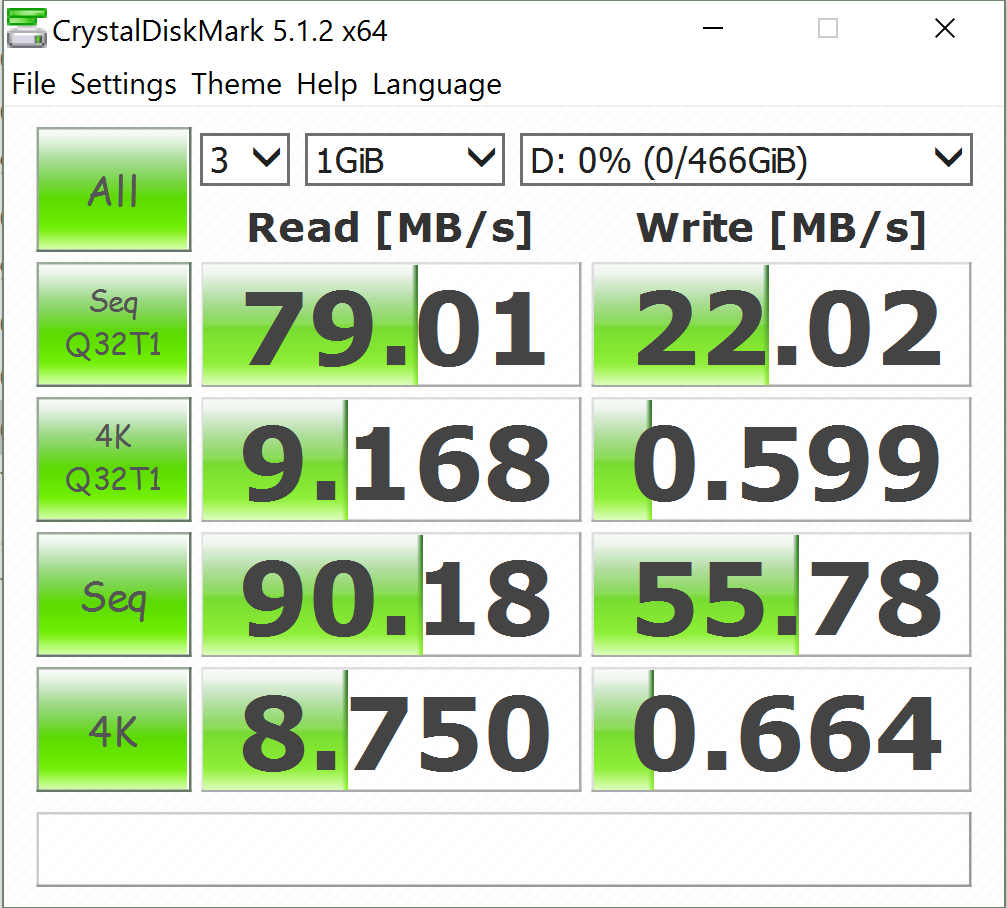Open the Theme menu
The width and height of the screenshot is (1007, 908).
click(x=236, y=85)
